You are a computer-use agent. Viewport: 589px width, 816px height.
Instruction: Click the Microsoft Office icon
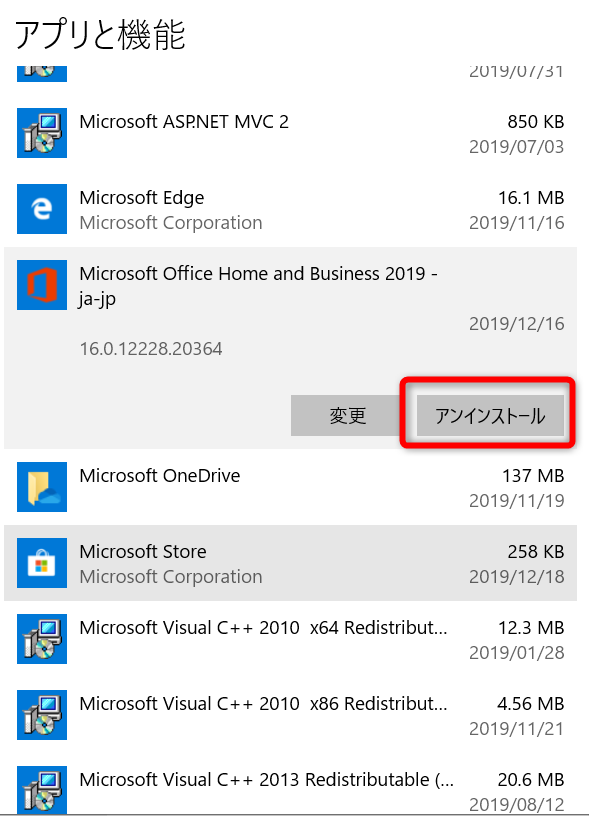click(x=42, y=285)
